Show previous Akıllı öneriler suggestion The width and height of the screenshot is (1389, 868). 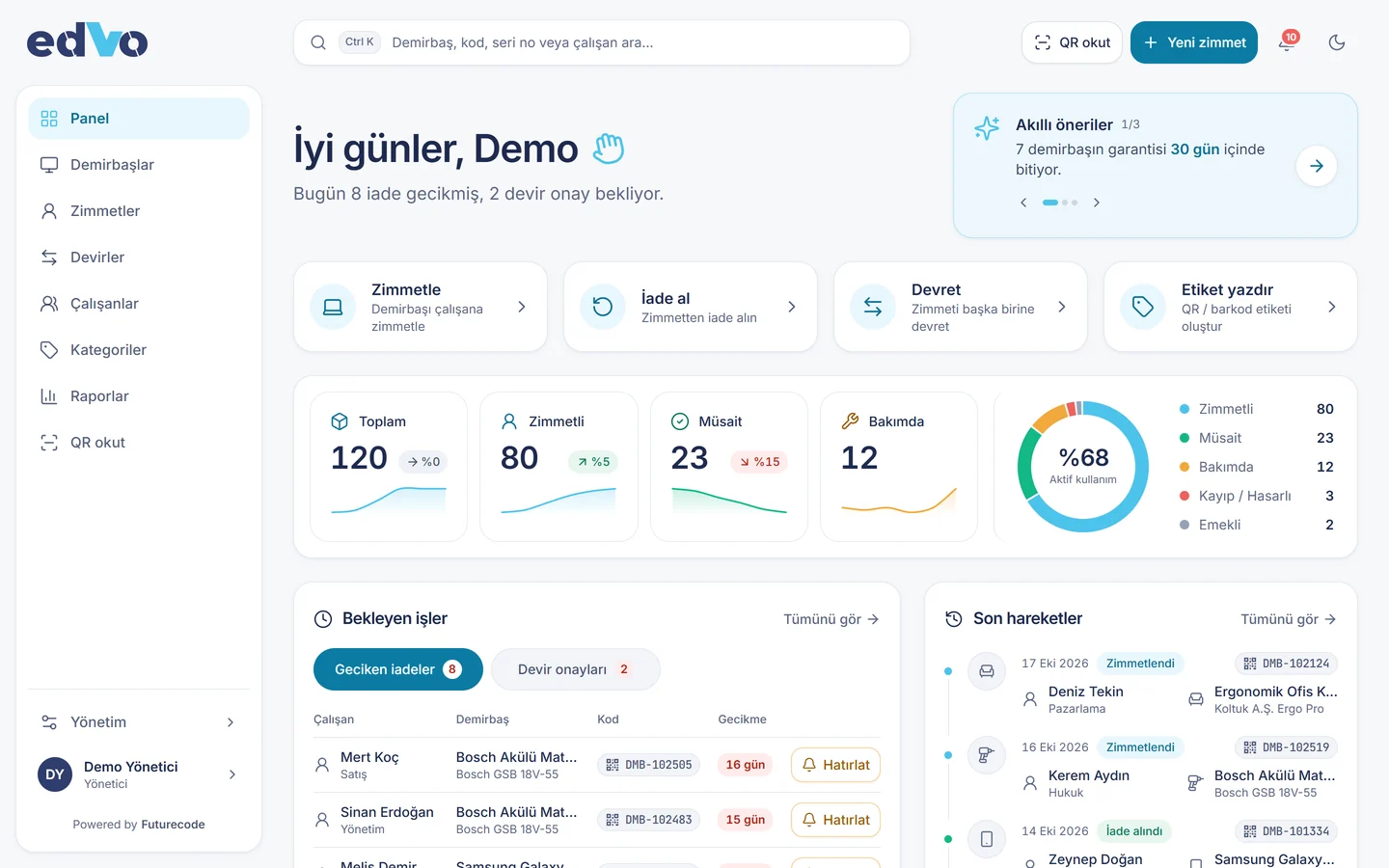(1023, 203)
